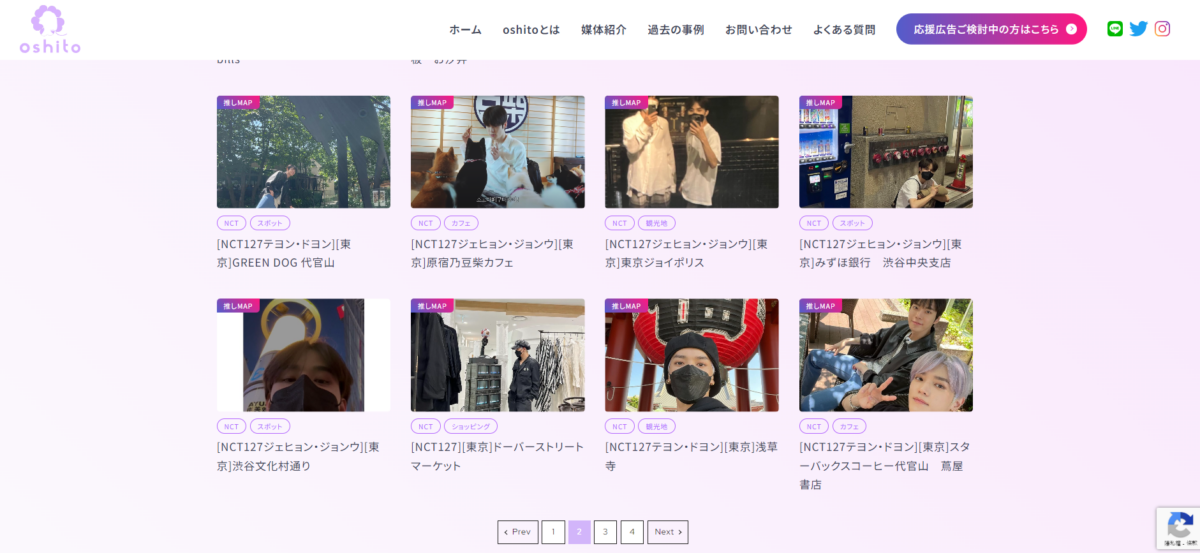Go to the 媒体紹介 page

point(603,29)
